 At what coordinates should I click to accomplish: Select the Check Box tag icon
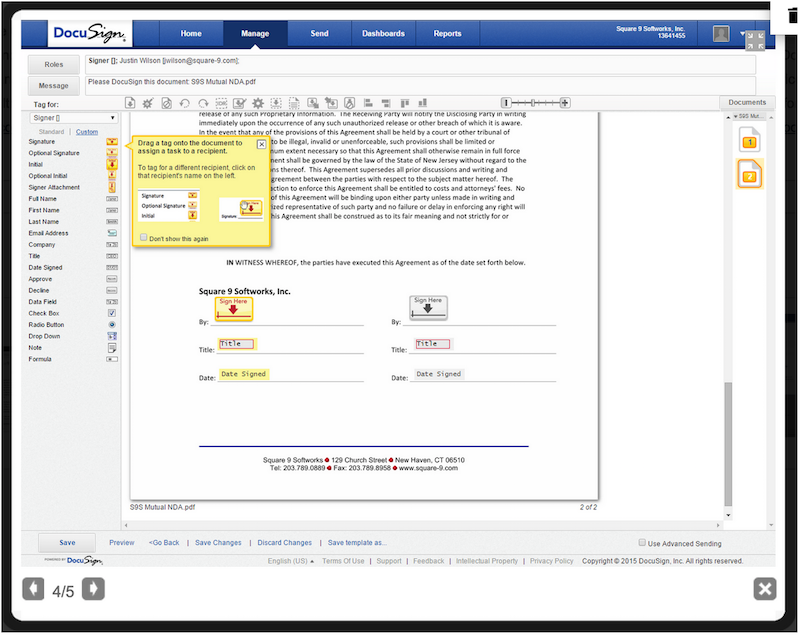click(x=112, y=313)
